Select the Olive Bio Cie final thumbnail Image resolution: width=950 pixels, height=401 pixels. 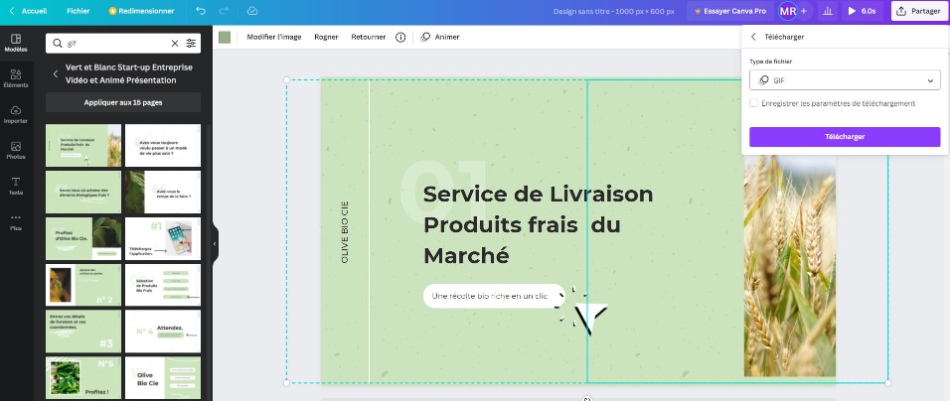163,377
